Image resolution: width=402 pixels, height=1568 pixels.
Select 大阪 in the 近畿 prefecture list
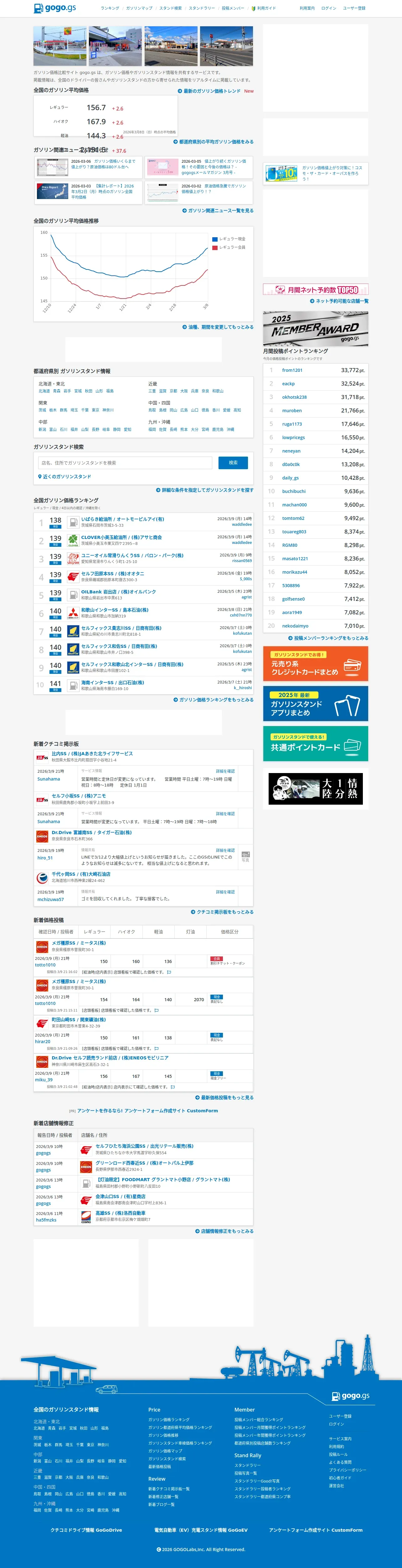click(x=184, y=391)
